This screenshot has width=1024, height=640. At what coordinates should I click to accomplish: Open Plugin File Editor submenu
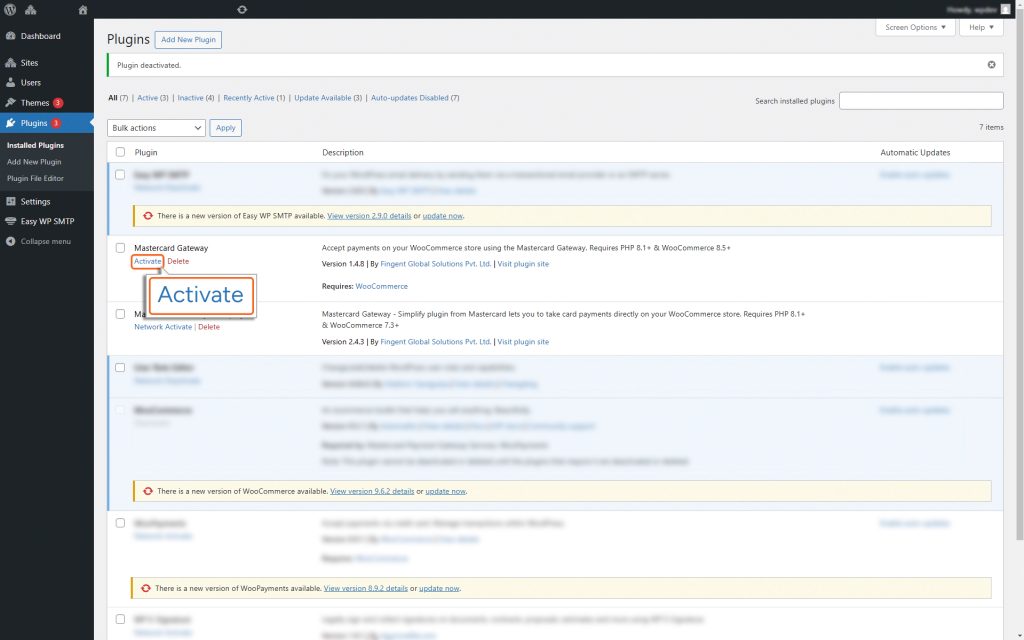[x=35, y=178]
